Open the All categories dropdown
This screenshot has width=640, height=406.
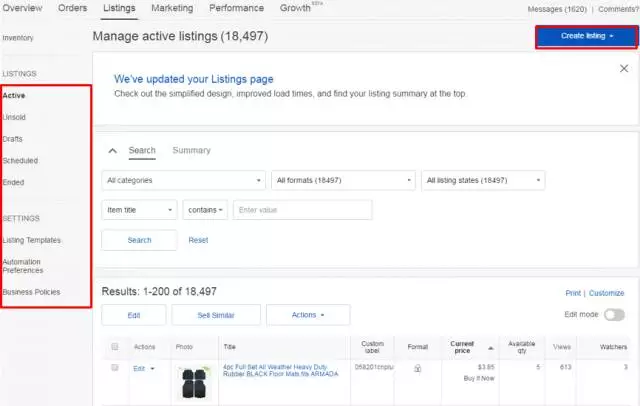(183, 180)
